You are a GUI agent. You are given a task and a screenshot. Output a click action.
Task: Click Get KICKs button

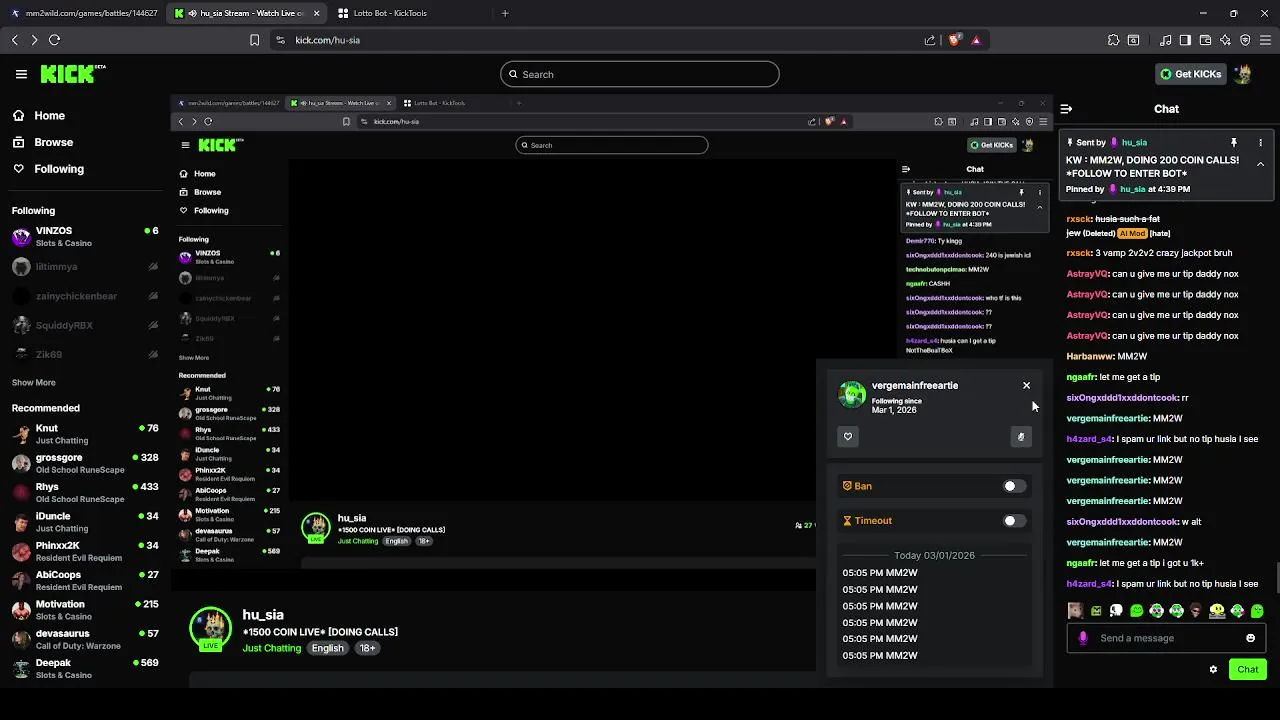point(1190,74)
